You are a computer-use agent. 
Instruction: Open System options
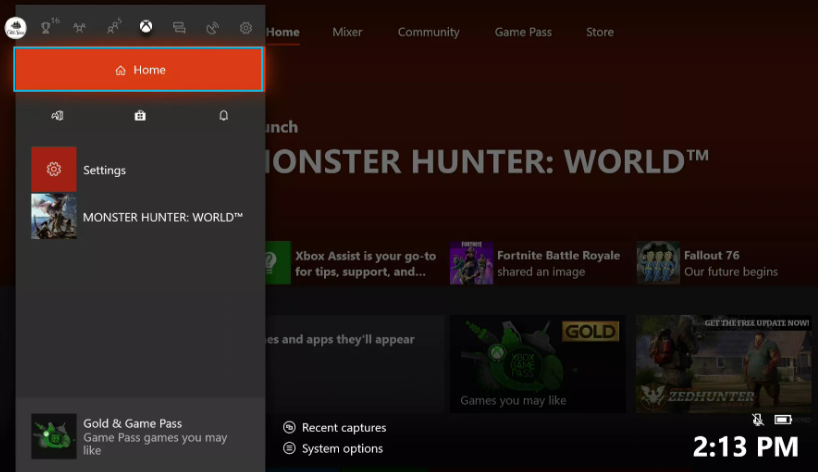click(333, 449)
